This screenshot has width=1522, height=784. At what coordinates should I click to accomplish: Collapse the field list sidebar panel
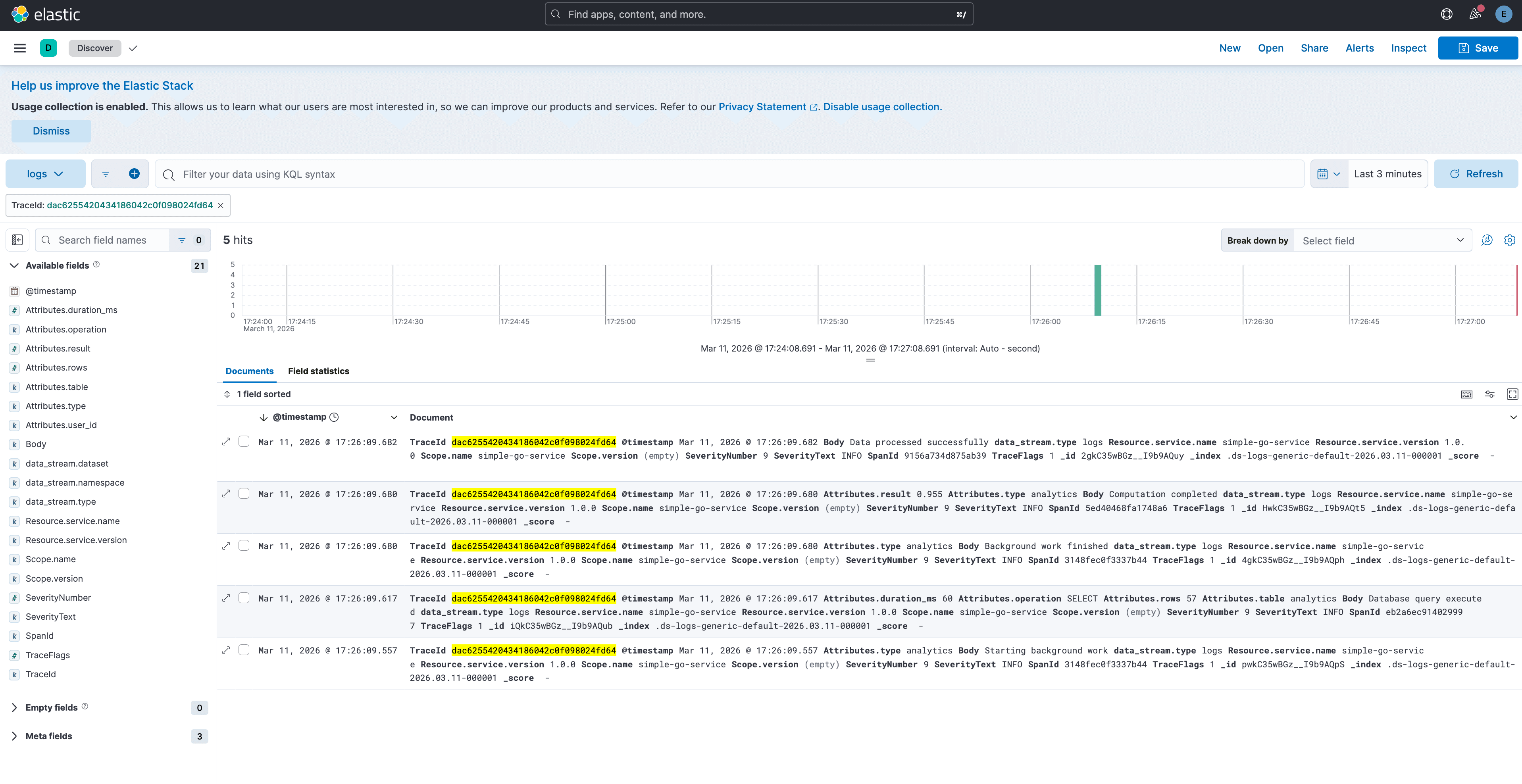pyautogui.click(x=17, y=240)
